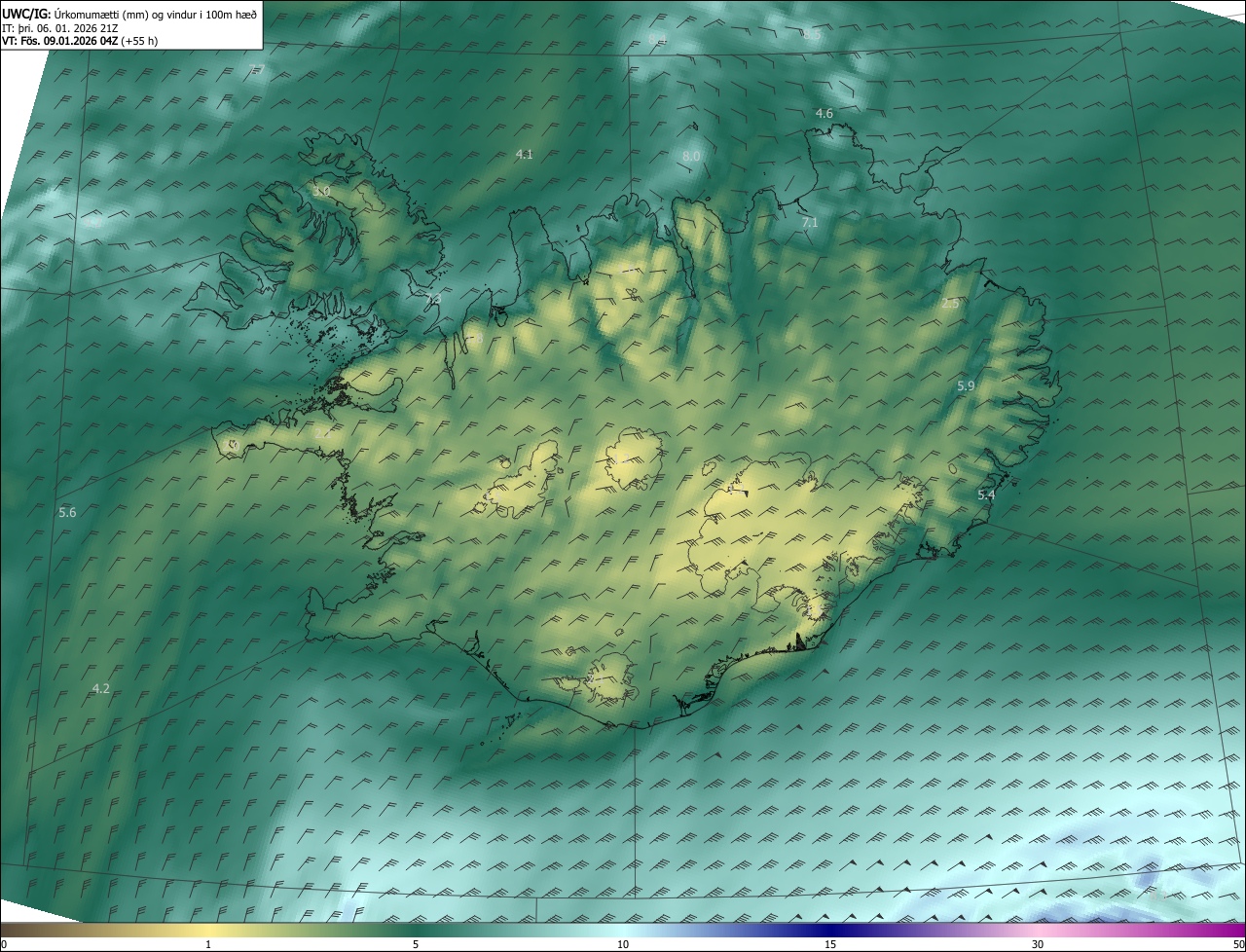Click the valid time 'VT: Fös. 09.01.2026 04Z (+55 h)'
The image size is (1246, 952).
pyautogui.click(x=80, y=41)
